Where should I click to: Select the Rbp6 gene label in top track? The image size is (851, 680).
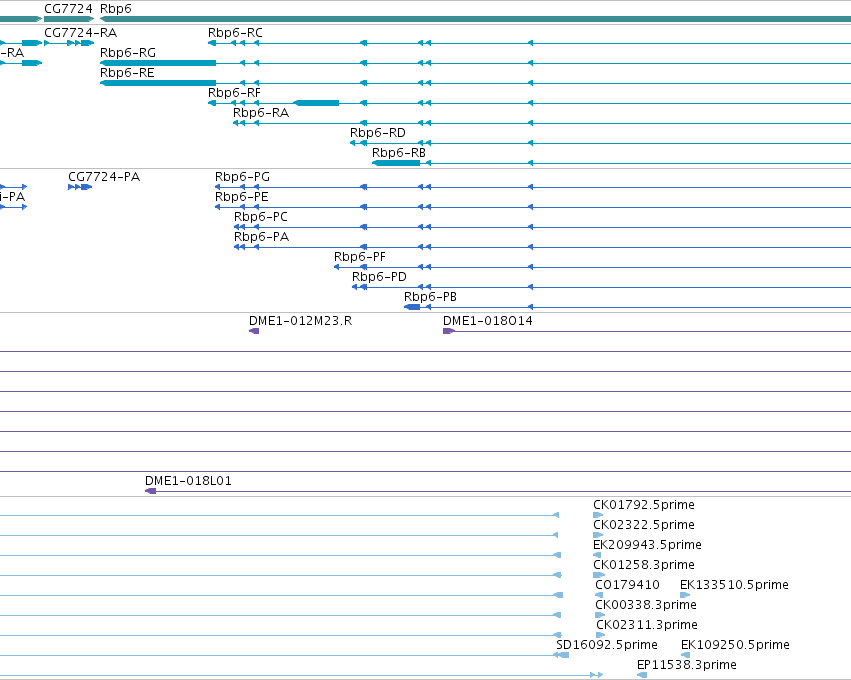pyautogui.click(x=116, y=9)
